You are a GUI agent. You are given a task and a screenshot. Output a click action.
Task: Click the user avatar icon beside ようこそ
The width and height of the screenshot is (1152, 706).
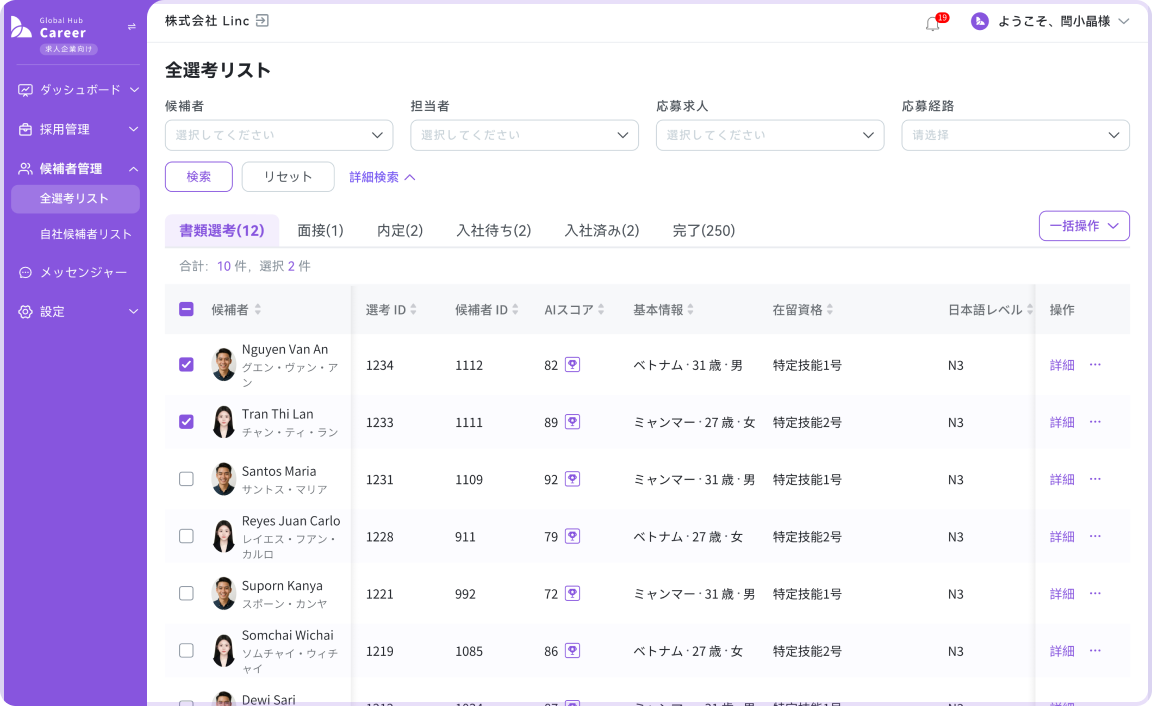point(979,21)
